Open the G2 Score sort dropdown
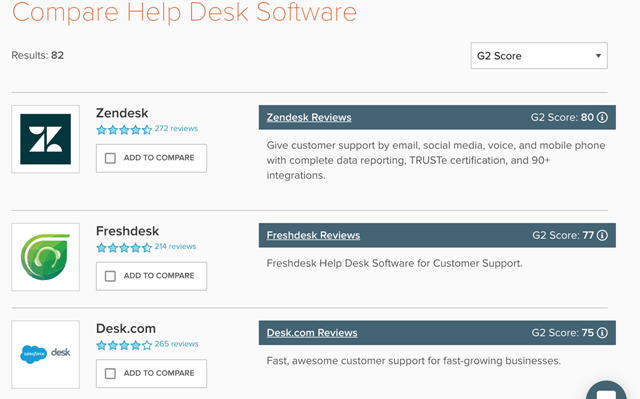 point(539,55)
